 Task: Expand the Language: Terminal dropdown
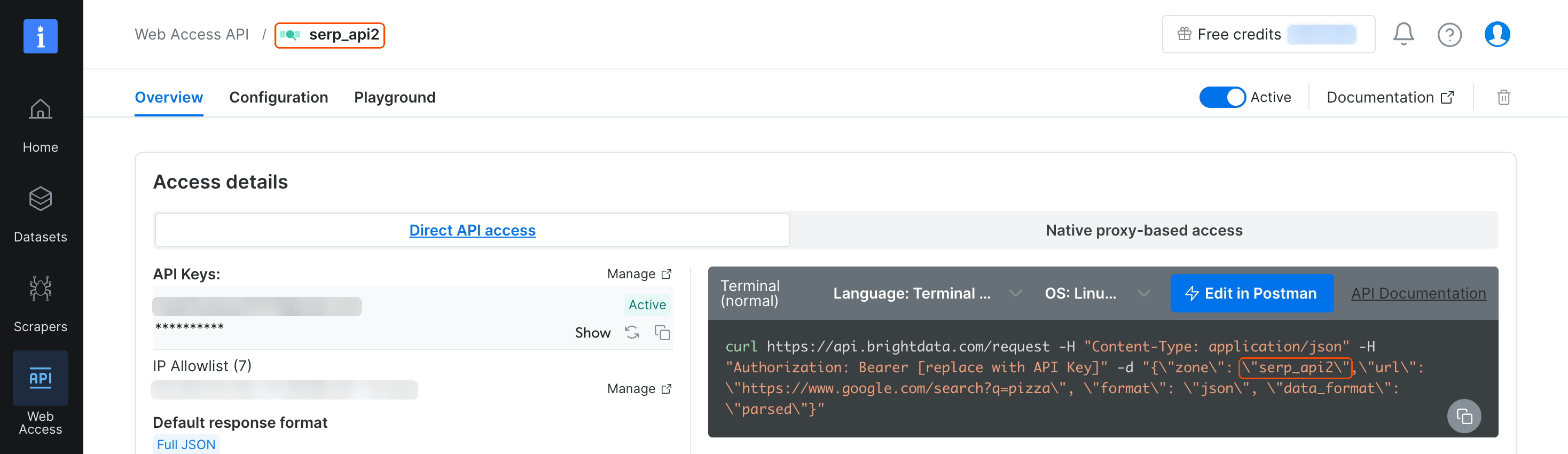click(928, 293)
